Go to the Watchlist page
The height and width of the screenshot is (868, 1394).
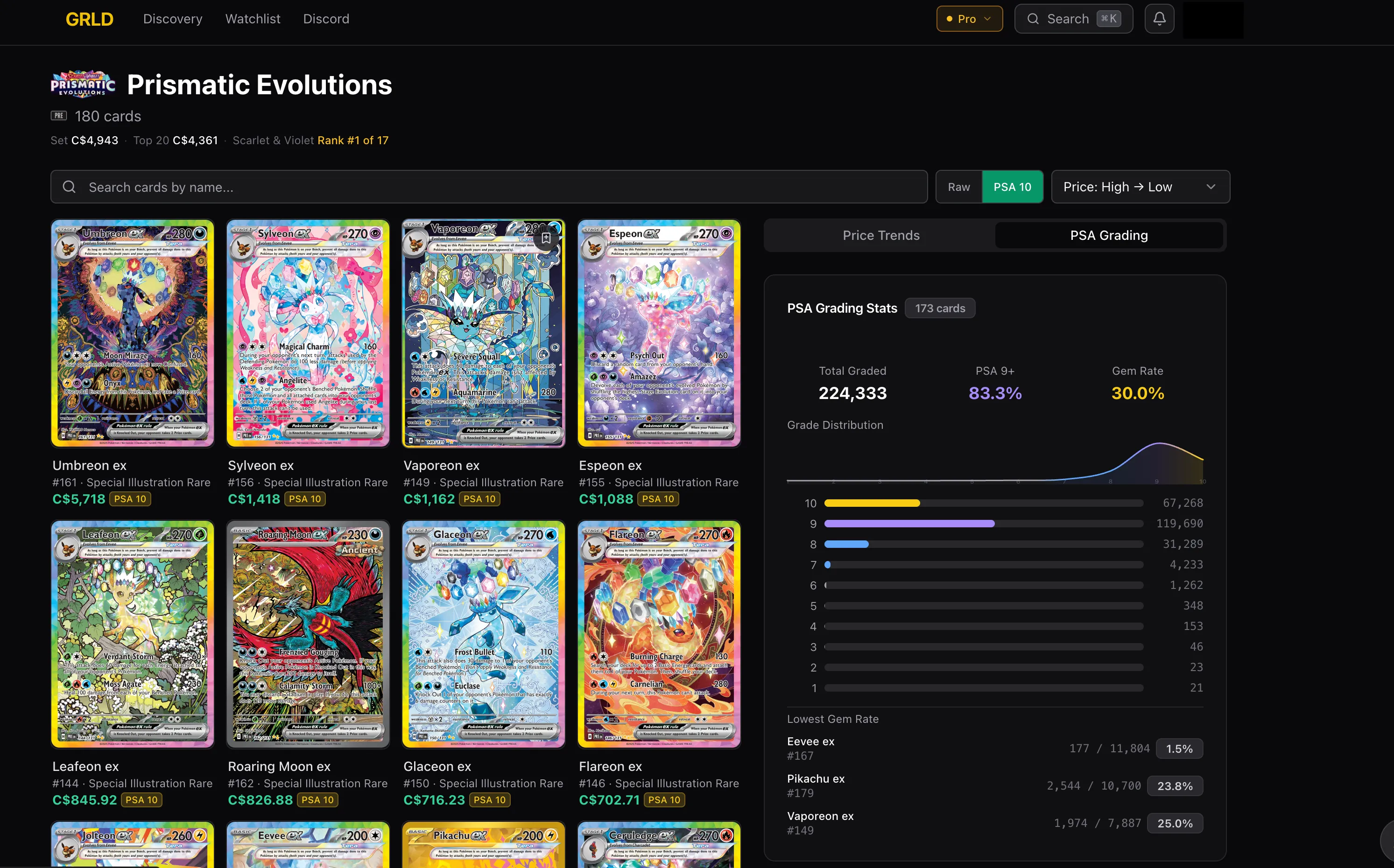(x=253, y=19)
